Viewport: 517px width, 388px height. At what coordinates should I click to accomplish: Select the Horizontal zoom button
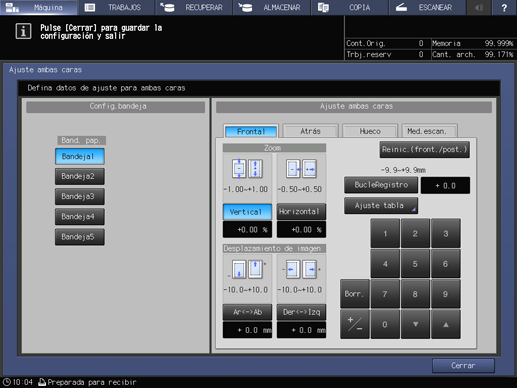[301, 212]
